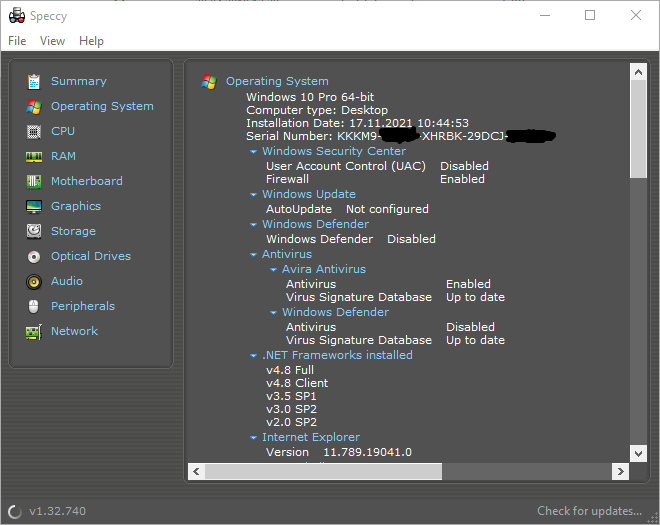The width and height of the screenshot is (660, 525).
Task: Collapse the Internet Explorer group
Action: pos(253,438)
